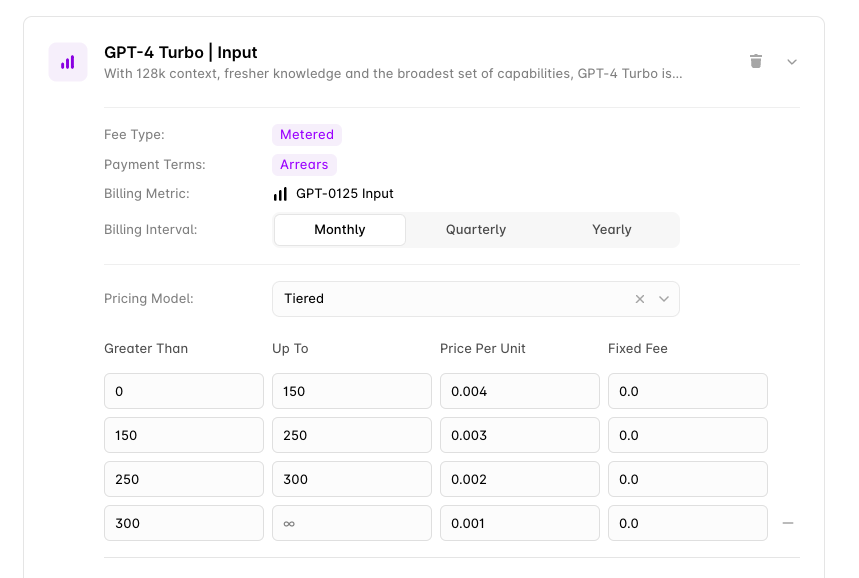
Task: Collapse the GPT-4 Turbo card with the chevron
Action: 792,62
